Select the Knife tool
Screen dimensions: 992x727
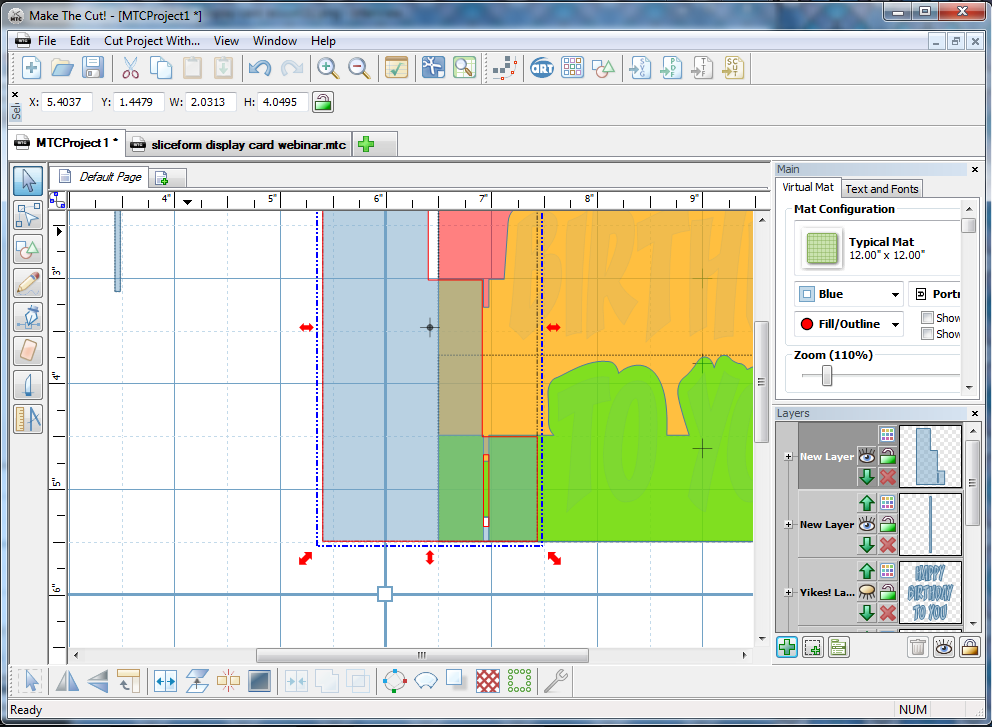tap(28, 385)
